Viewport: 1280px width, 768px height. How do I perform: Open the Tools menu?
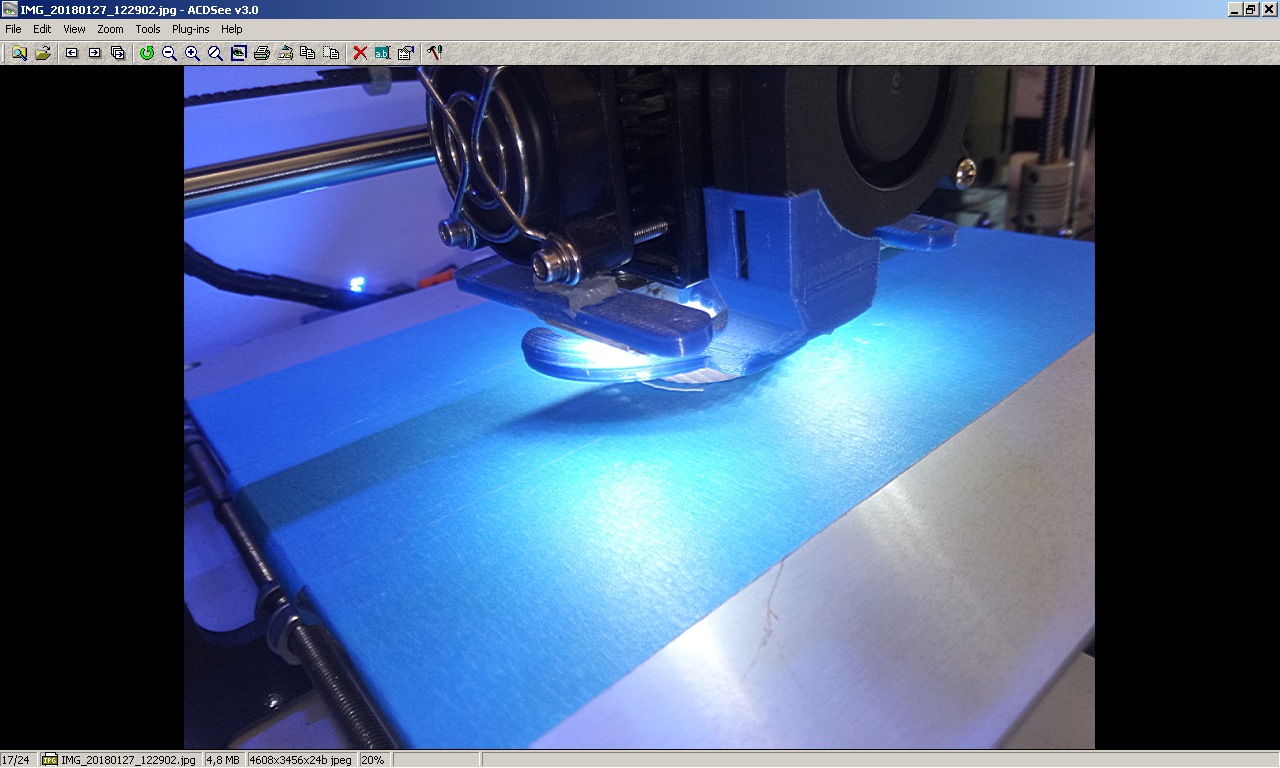click(148, 29)
